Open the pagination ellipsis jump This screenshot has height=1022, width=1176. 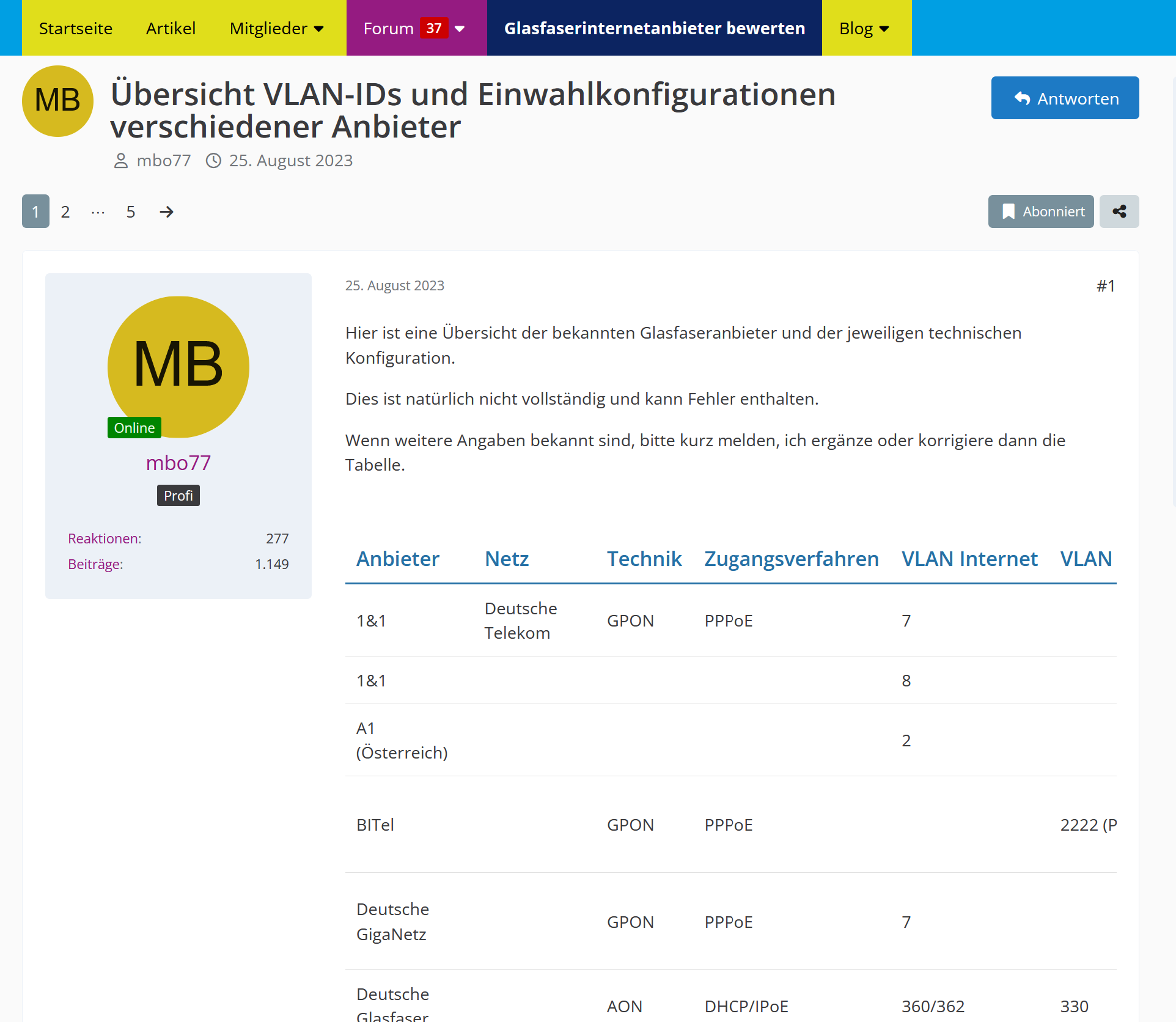(98, 211)
